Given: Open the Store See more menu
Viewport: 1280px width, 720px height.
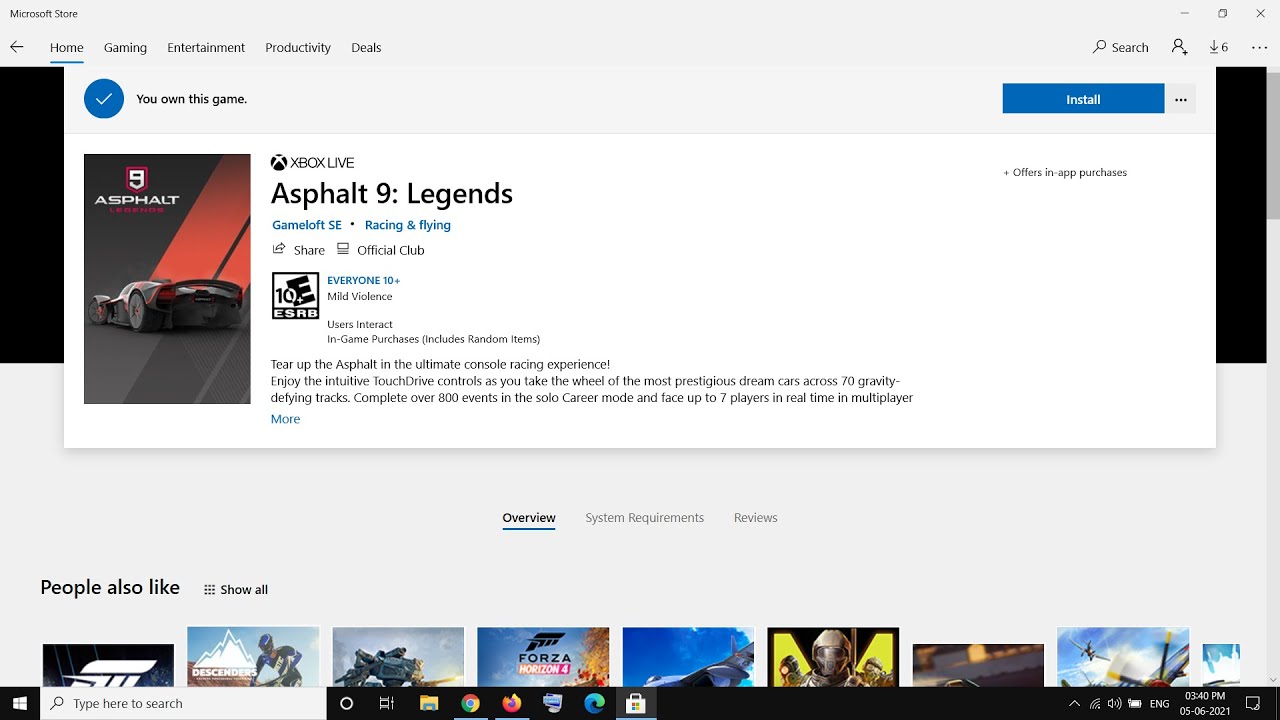Looking at the screenshot, I should pyautogui.click(x=1259, y=47).
